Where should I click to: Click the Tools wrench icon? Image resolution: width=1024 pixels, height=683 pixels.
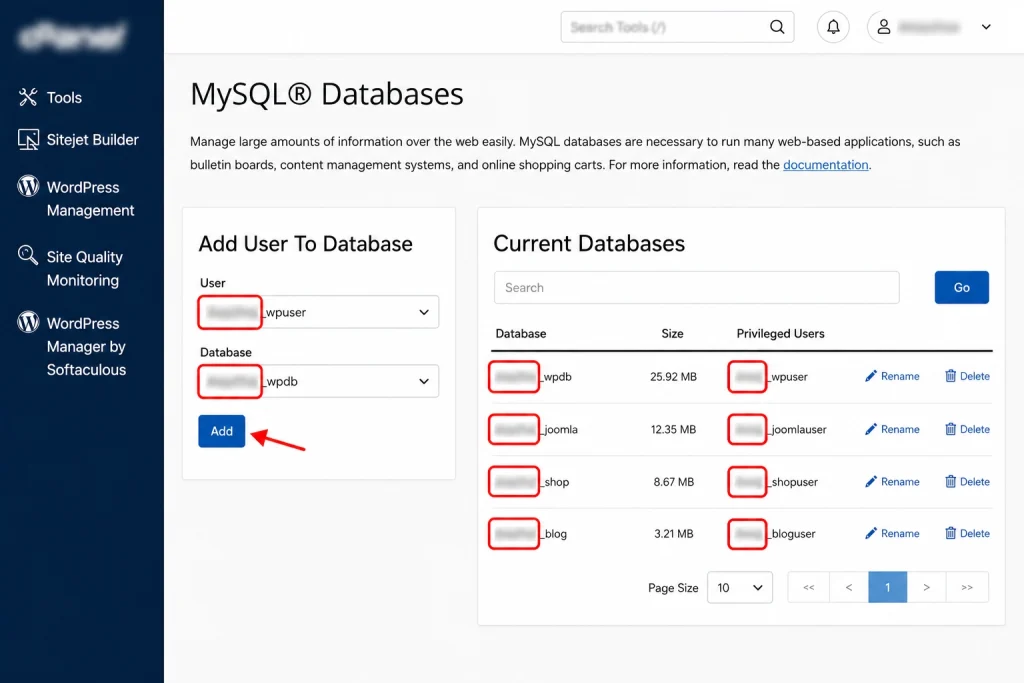click(27, 97)
